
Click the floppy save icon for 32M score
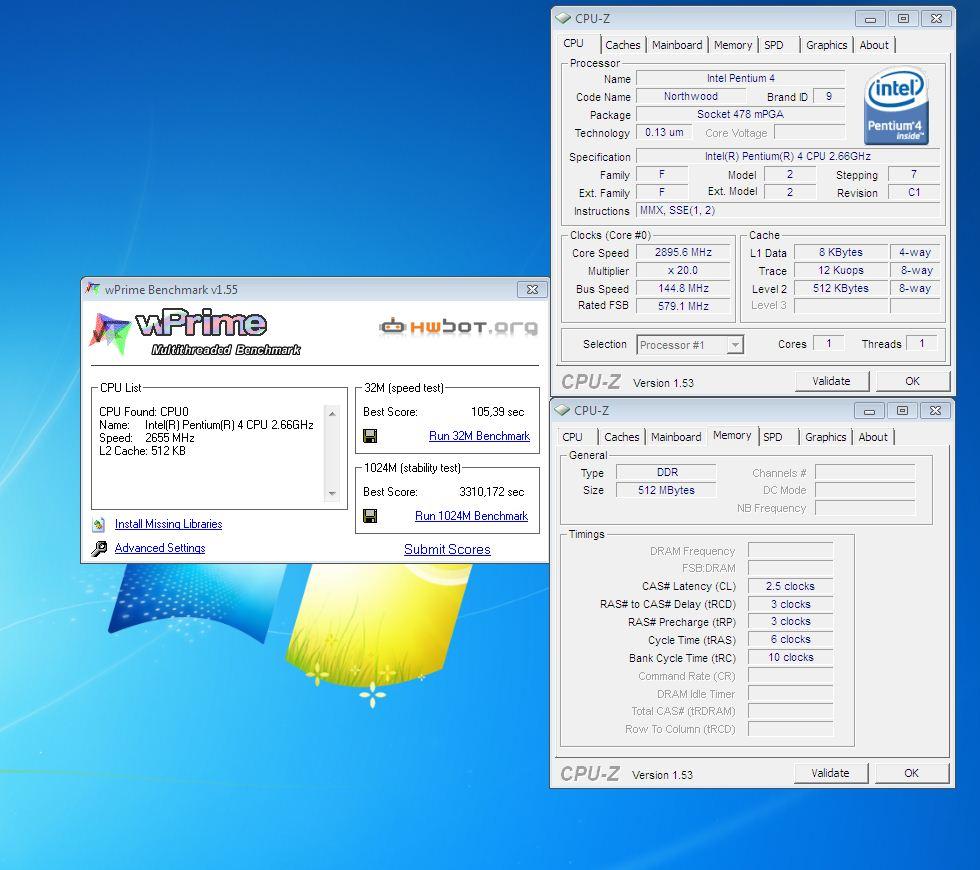370,436
